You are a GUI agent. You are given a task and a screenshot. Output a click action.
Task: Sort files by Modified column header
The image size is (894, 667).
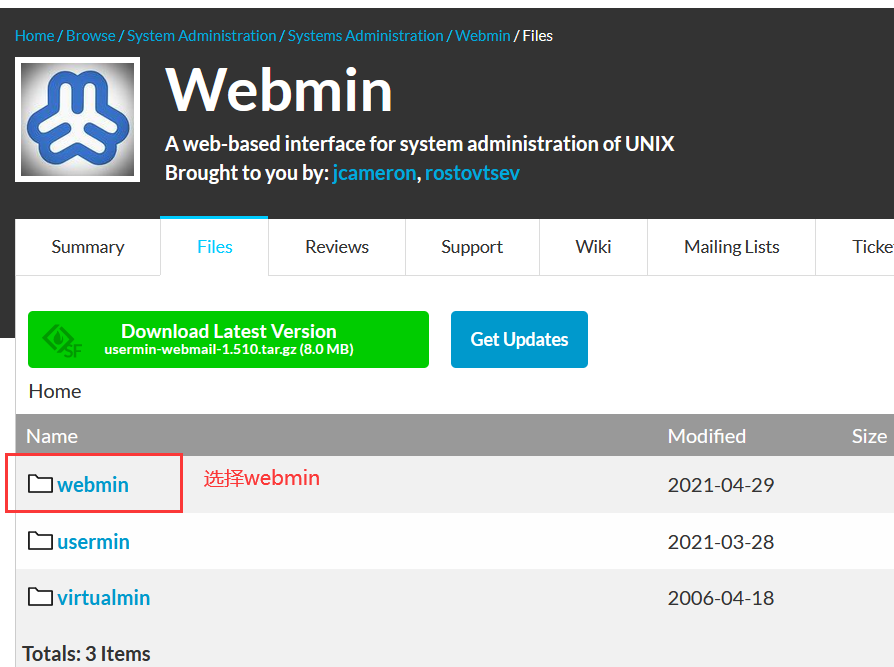pos(706,436)
